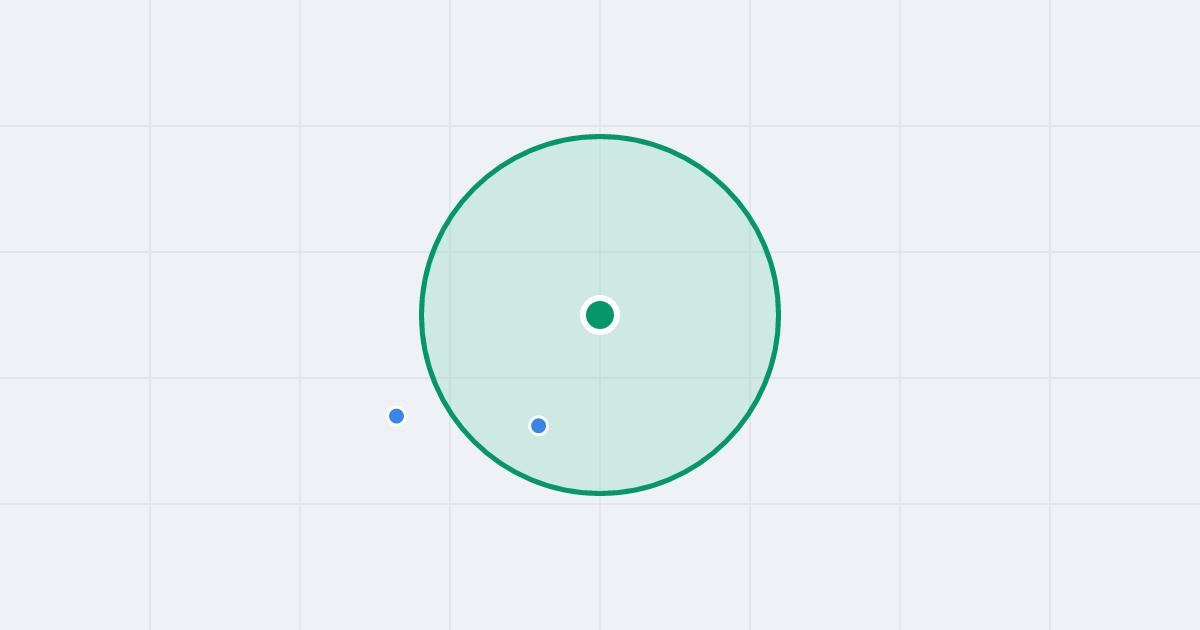Click the blue dot inside the green circle
This screenshot has height=630, width=1200.
point(538,426)
